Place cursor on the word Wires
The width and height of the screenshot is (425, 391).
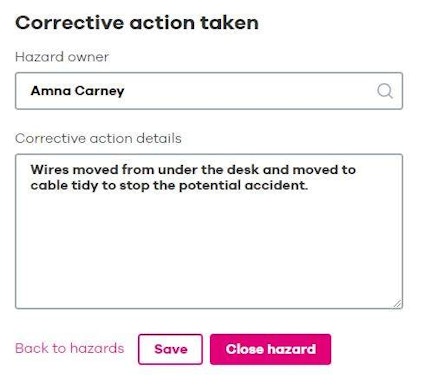[x=49, y=170]
